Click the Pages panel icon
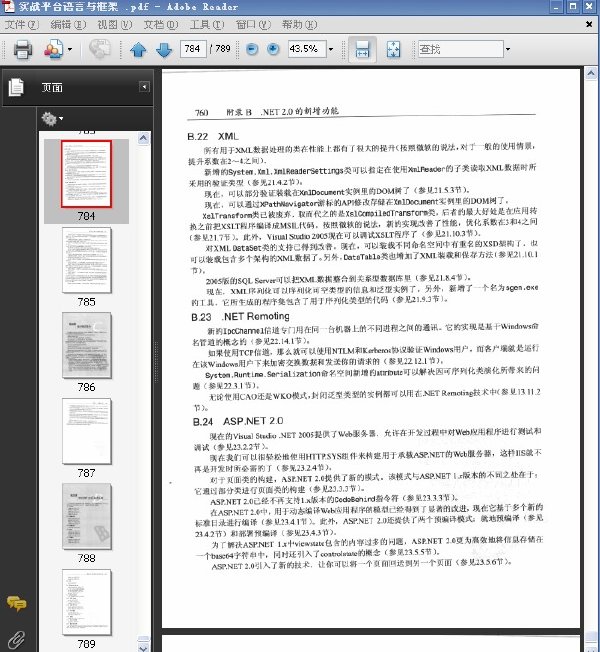The height and width of the screenshot is (652, 600). [16, 87]
